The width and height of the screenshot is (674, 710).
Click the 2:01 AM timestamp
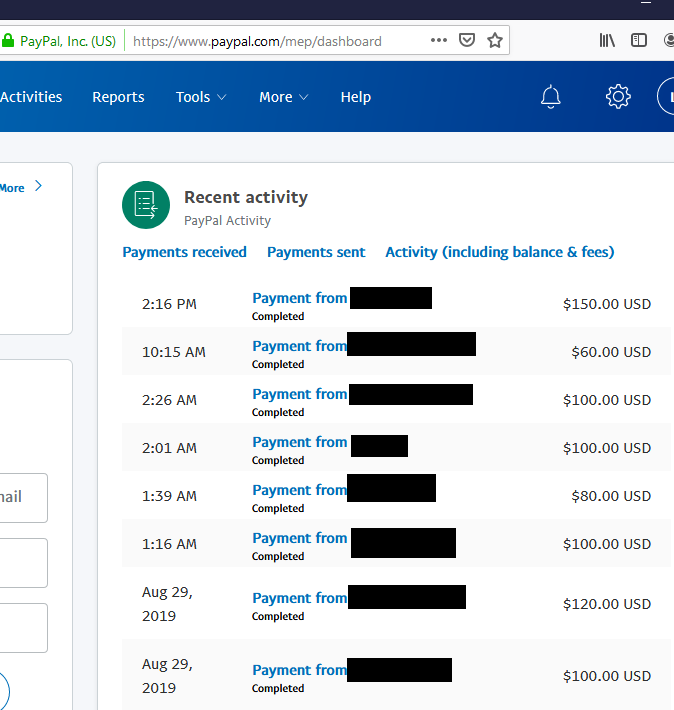pos(169,448)
